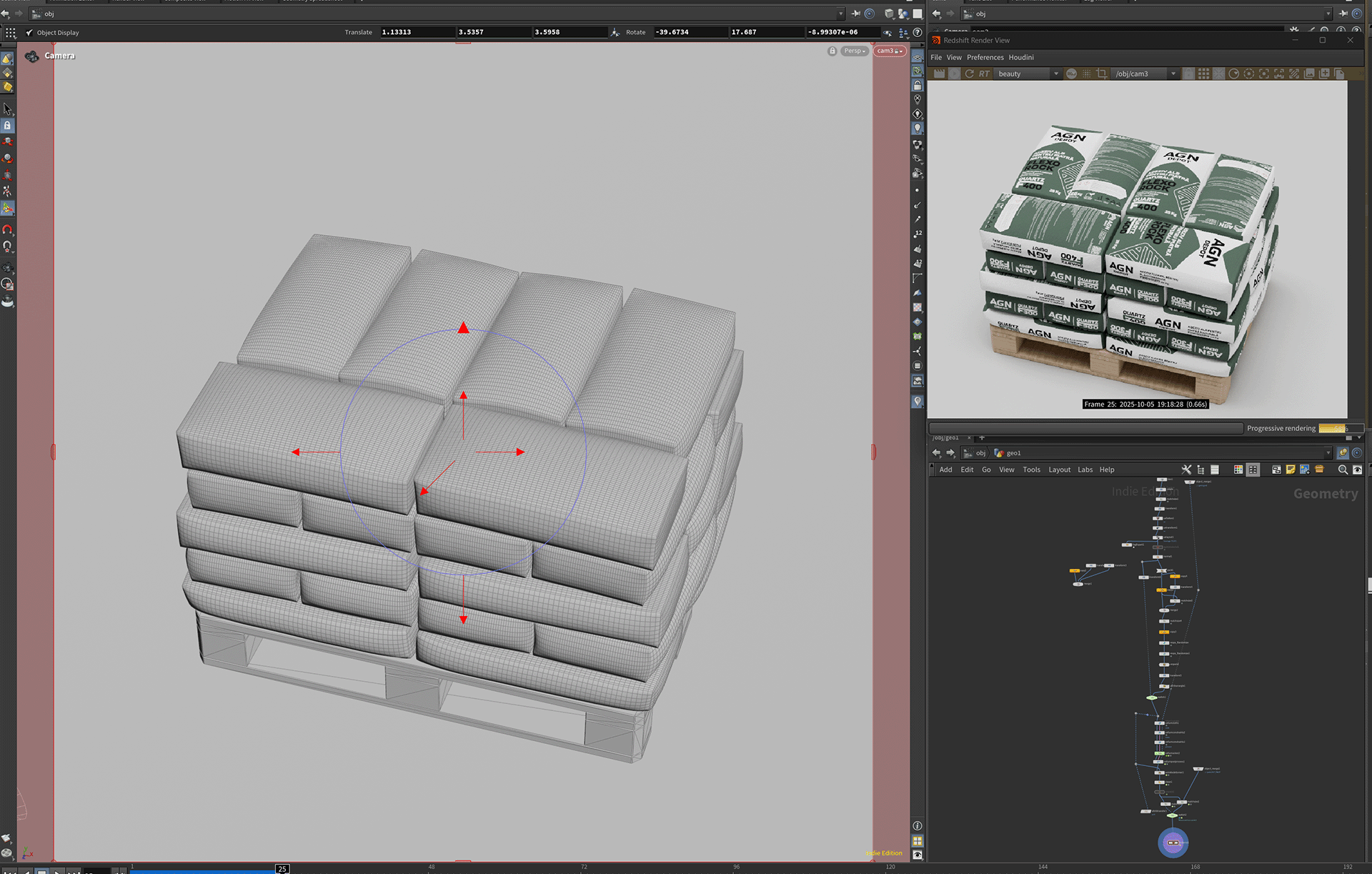
Task: Click frame 25 marker on timeline
Action: (x=282, y=868)
